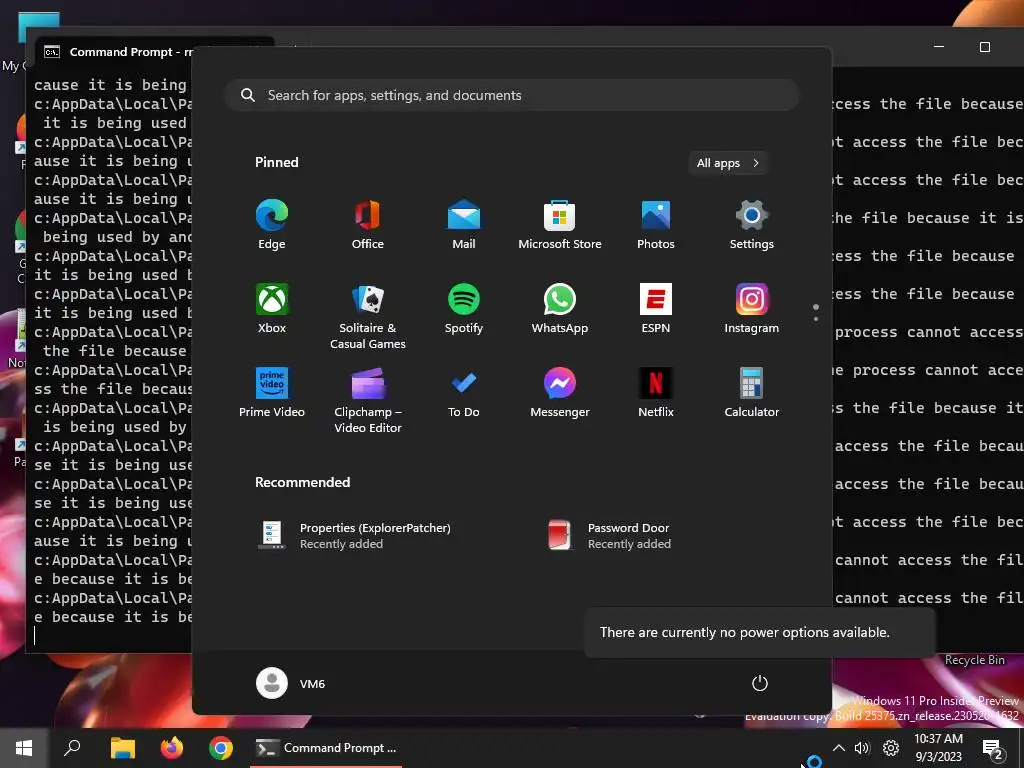Expand the All apps list
The height and width of the screenshot is (768, 1024).
(x=728, y=163)
